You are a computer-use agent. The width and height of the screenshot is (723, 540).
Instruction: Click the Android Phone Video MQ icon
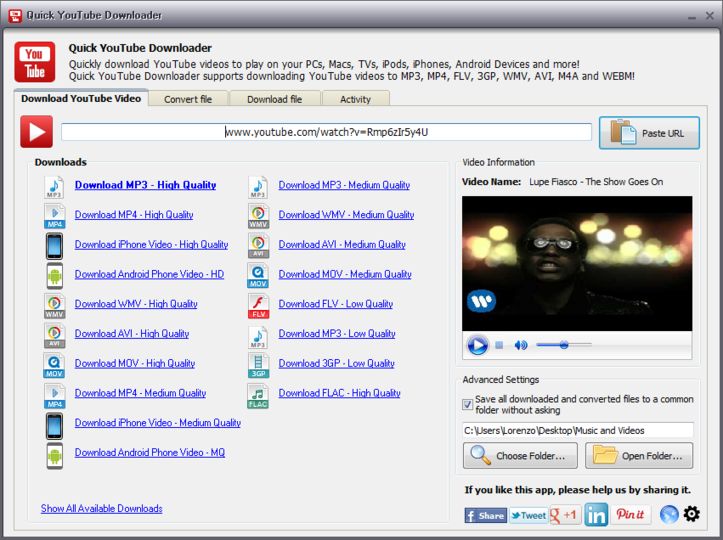[54, 456]
